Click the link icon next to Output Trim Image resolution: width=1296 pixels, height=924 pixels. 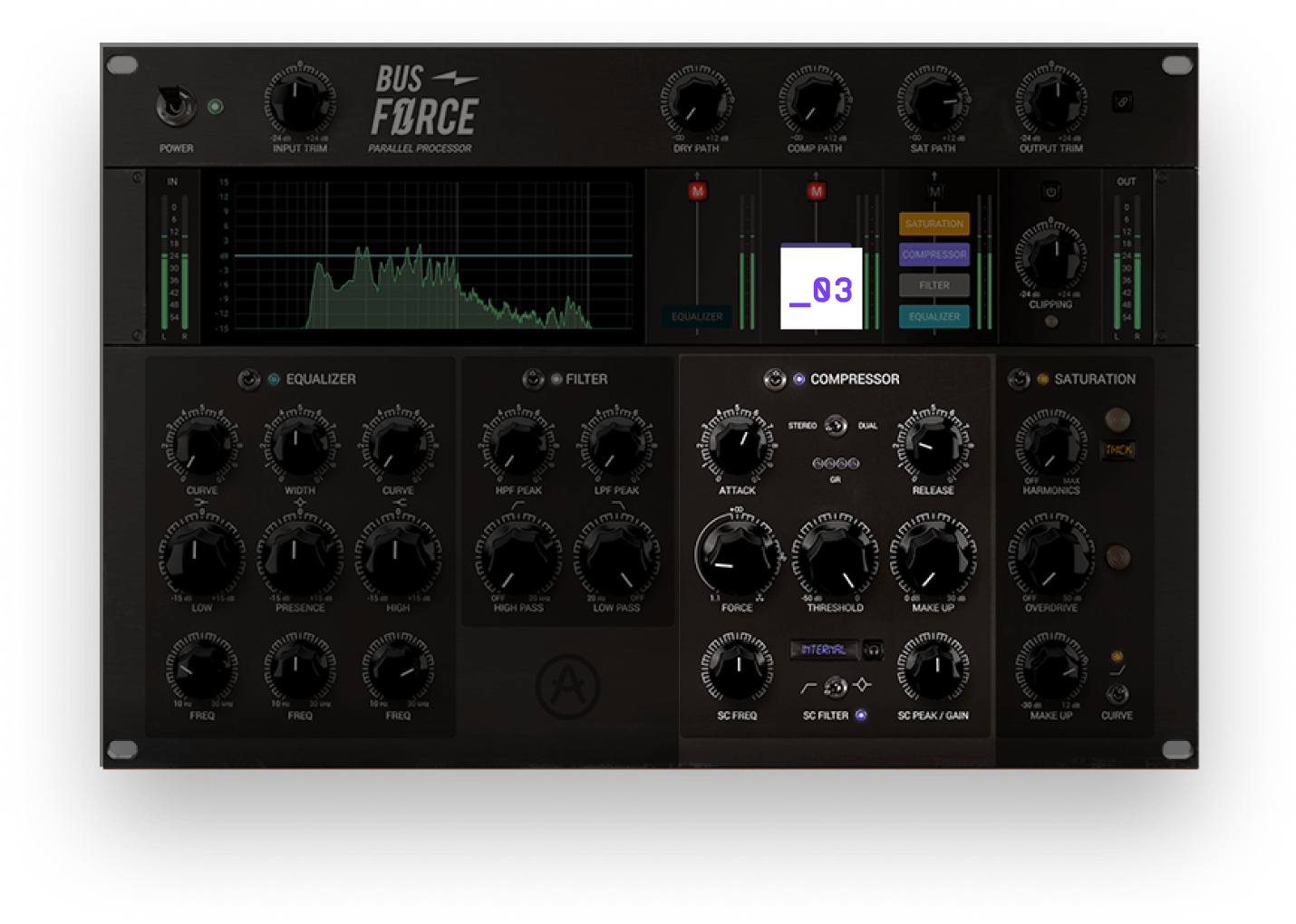coord(1124,101)
